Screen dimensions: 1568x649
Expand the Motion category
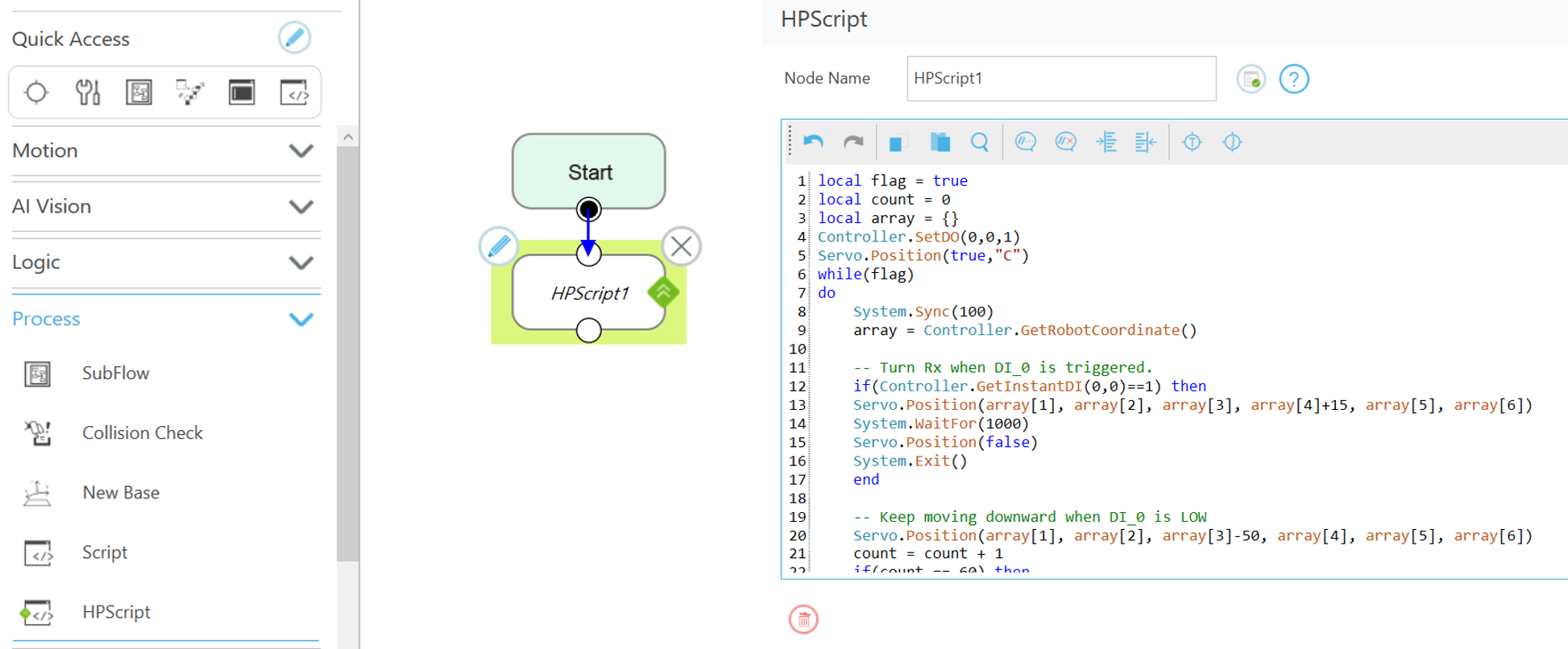click(x=301, y=151)
